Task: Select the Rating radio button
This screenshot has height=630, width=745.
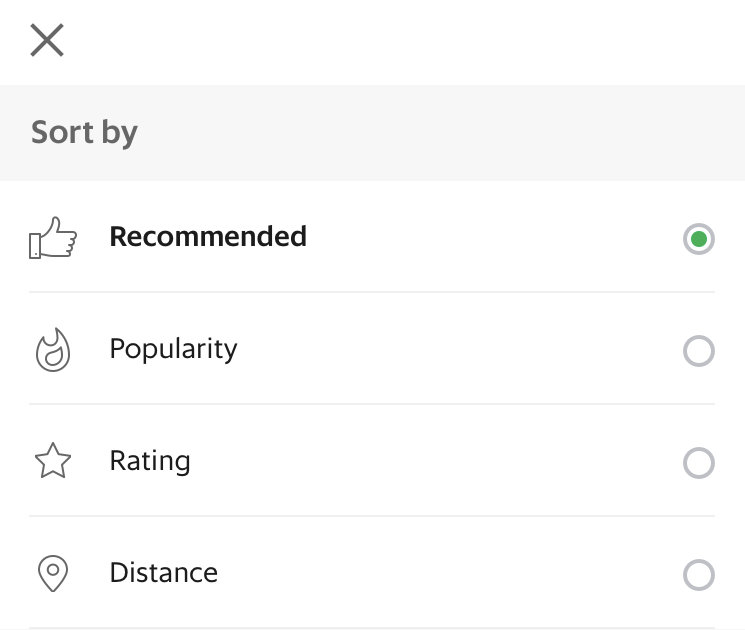Action: coord(698,463)
